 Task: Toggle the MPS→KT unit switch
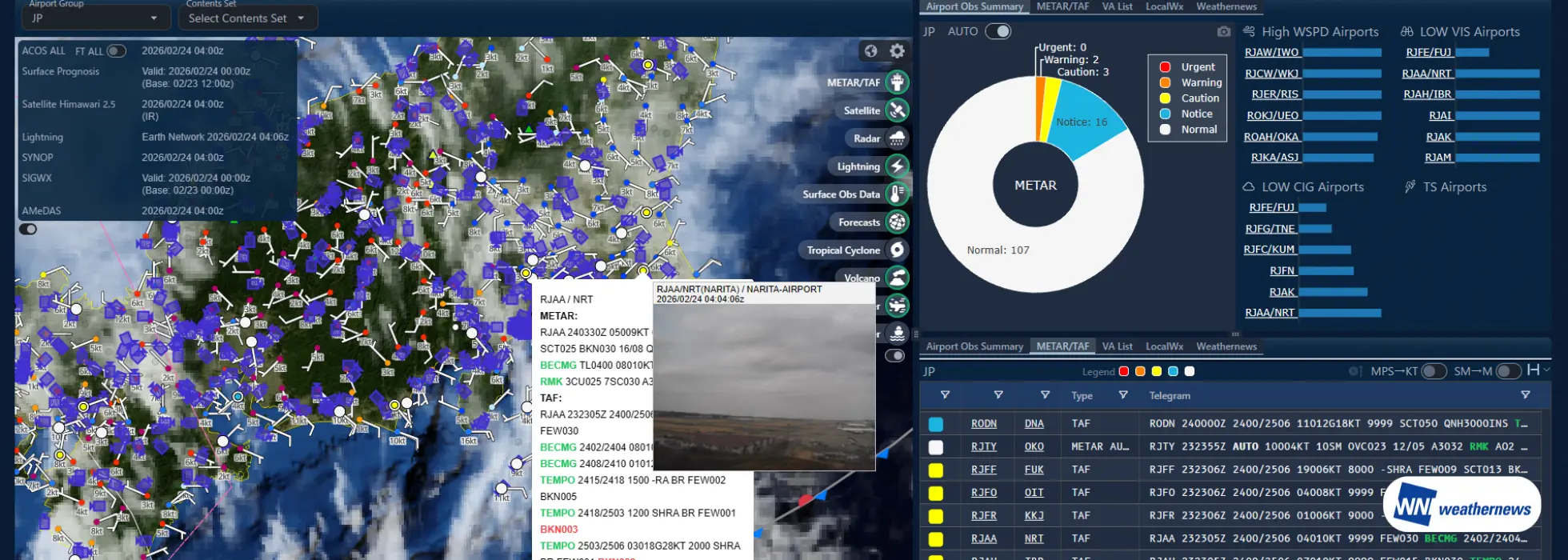[1434, 371]
